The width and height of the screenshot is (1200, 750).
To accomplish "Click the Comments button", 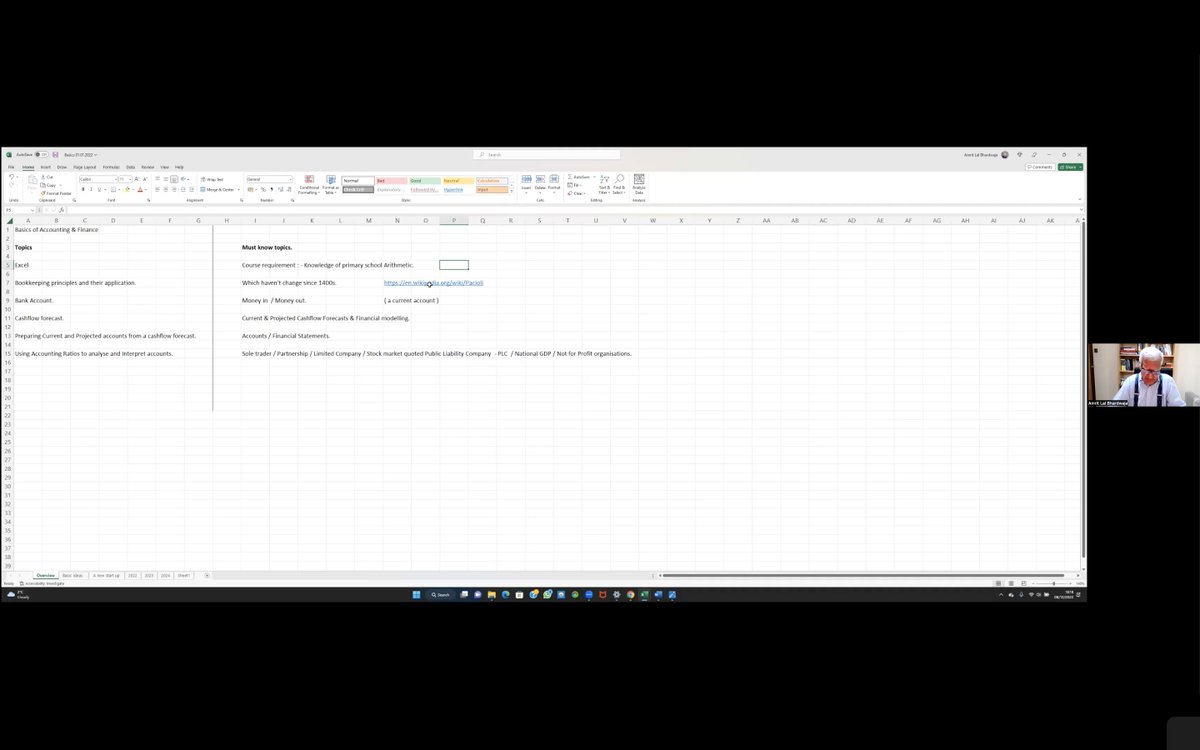I will coord(1040,167).
